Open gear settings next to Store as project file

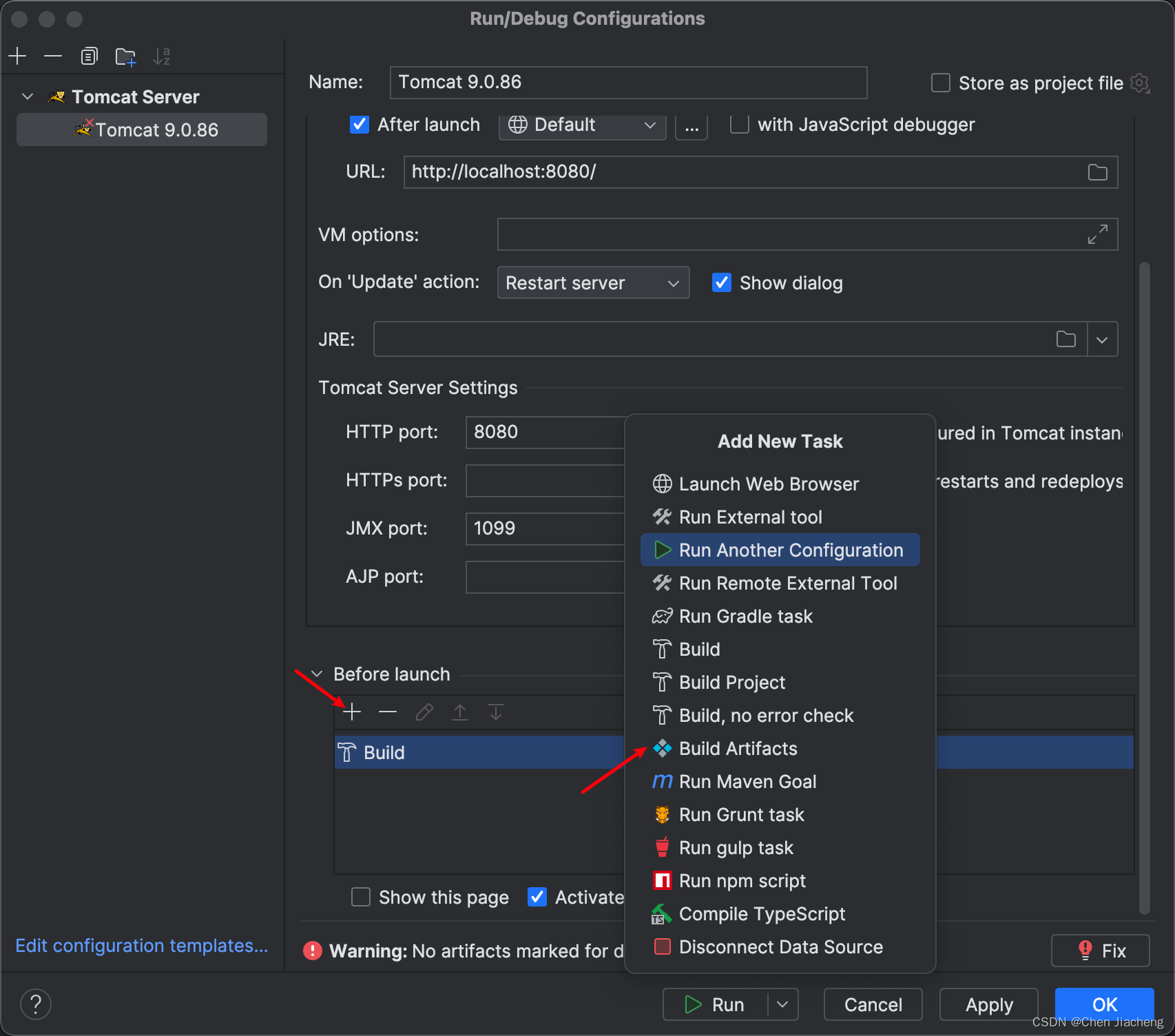tap(1141, 83)
